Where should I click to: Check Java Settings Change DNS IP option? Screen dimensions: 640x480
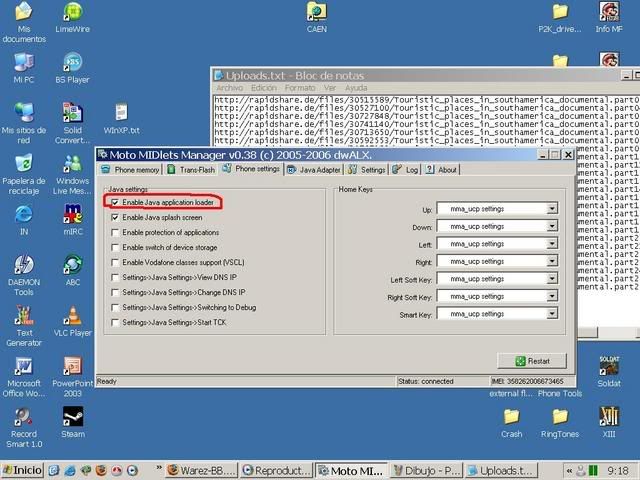click(x=115, y=293)
